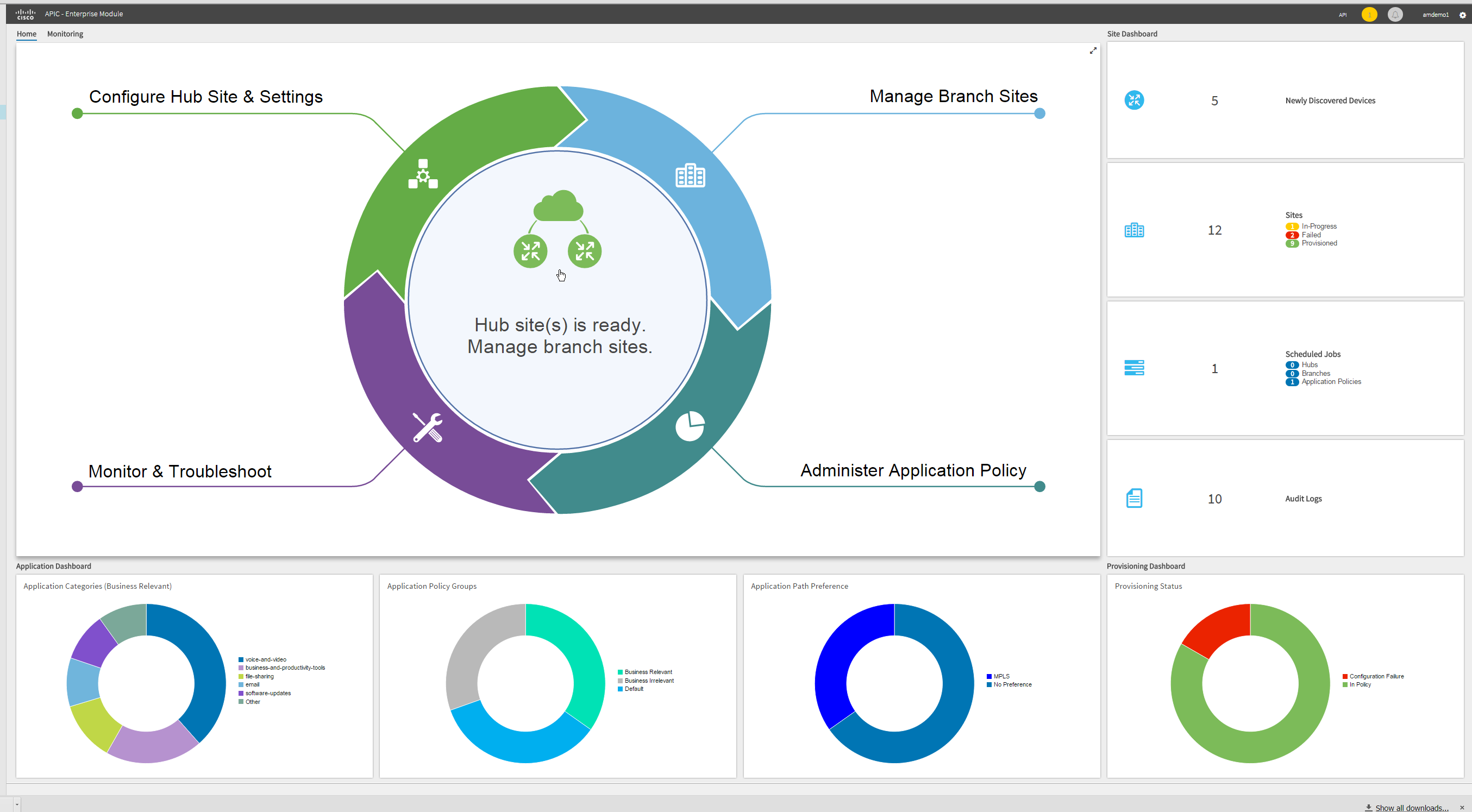Click the Newly Discovered Devices router icon
Image resolution: width=1472 pixels, height=812 pixels.
1133,100
